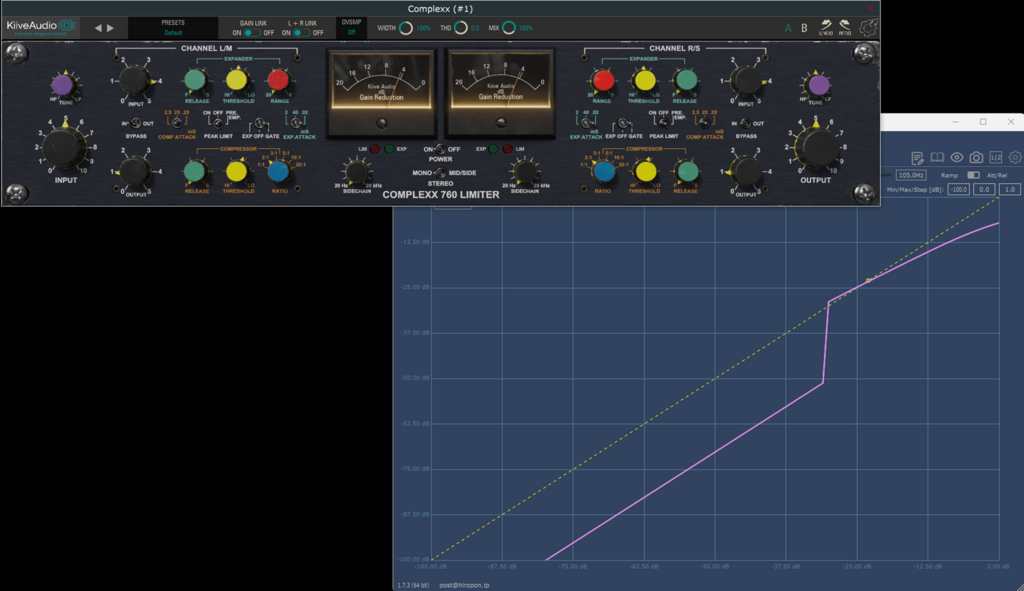This screenshot has height=591, width=1024.
Task: Click the Channel R/S black Input knob
Action: click(745, 81)
